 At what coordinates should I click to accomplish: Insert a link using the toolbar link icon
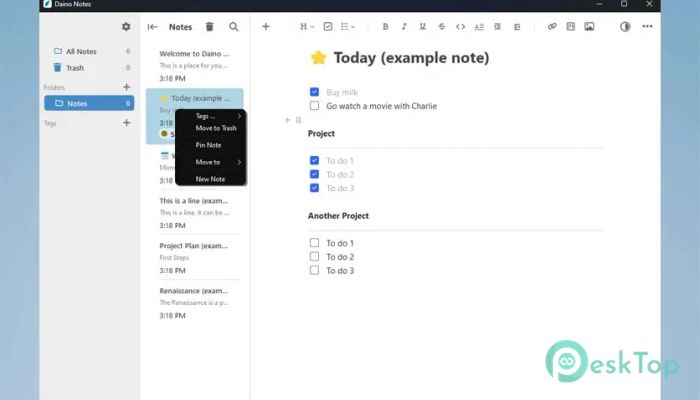click(x=552, y=26)
